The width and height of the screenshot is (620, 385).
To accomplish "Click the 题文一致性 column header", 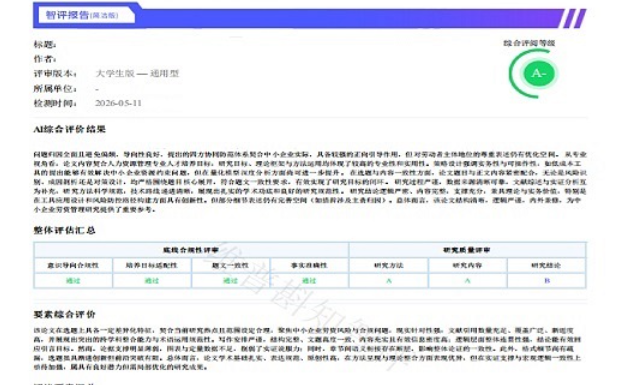I will point(231,266).
